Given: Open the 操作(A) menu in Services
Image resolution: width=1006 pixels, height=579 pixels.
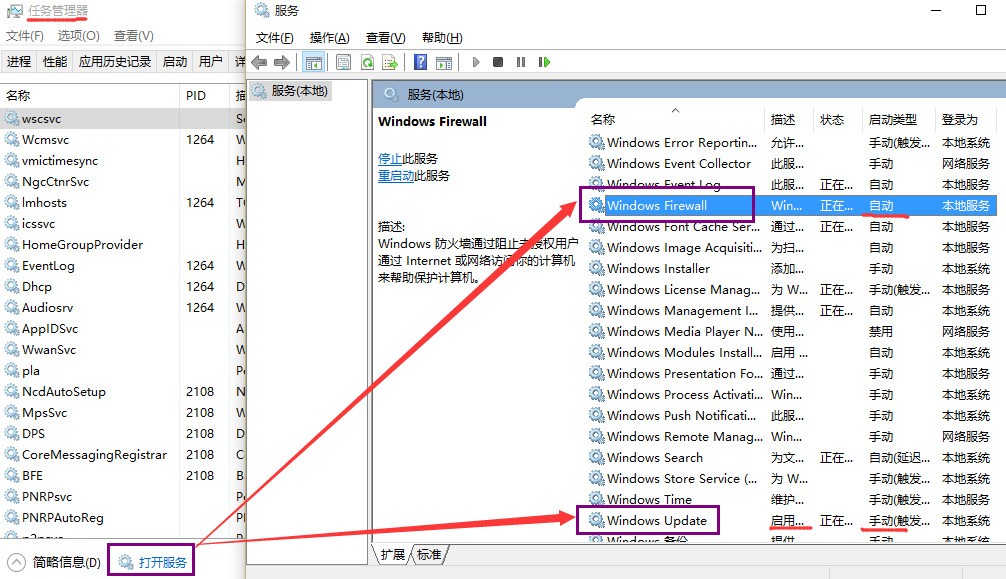Looking at the screenshot, I should click(329, 38).
